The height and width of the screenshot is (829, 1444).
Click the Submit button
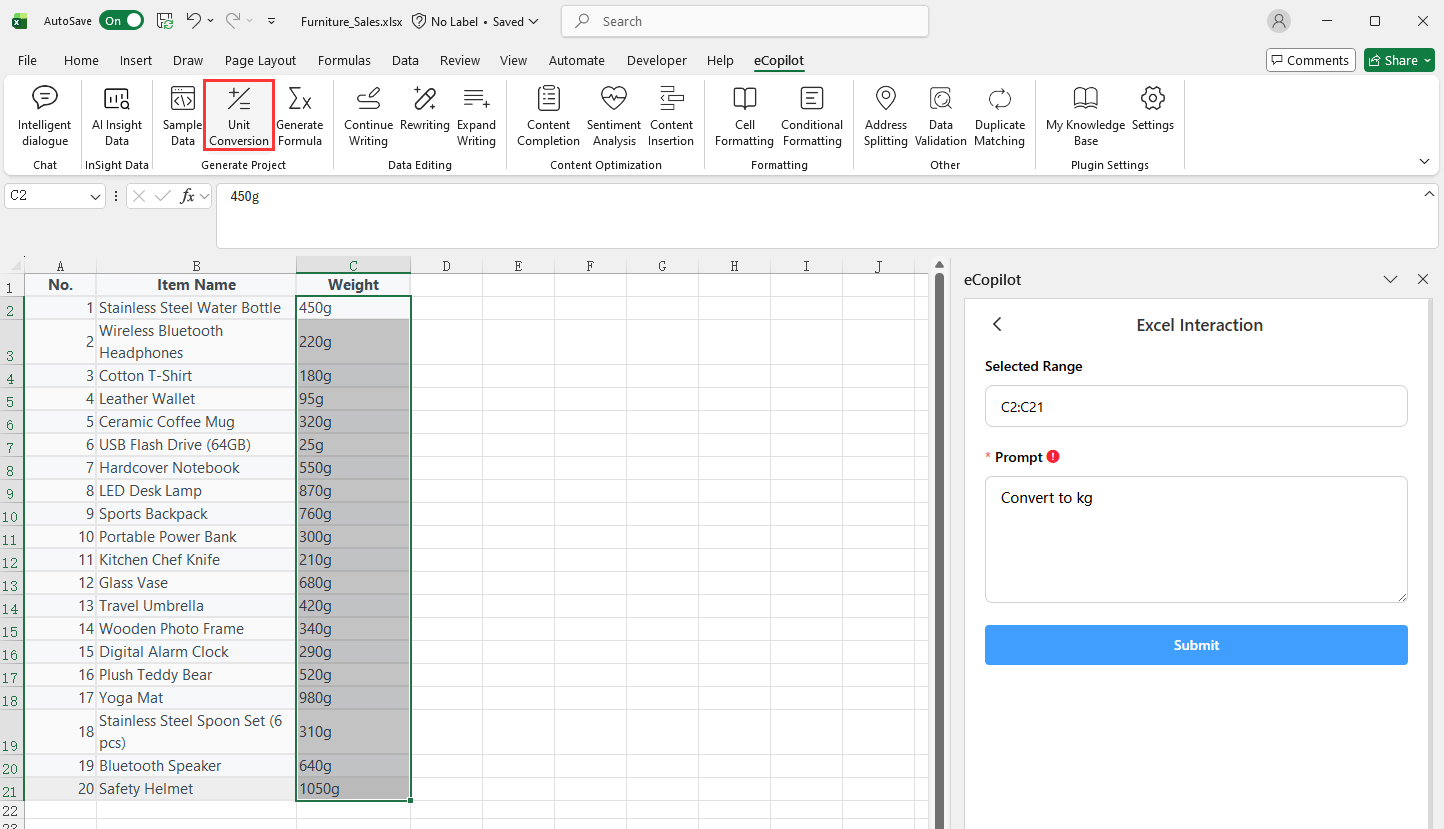tap(1196, 645)
